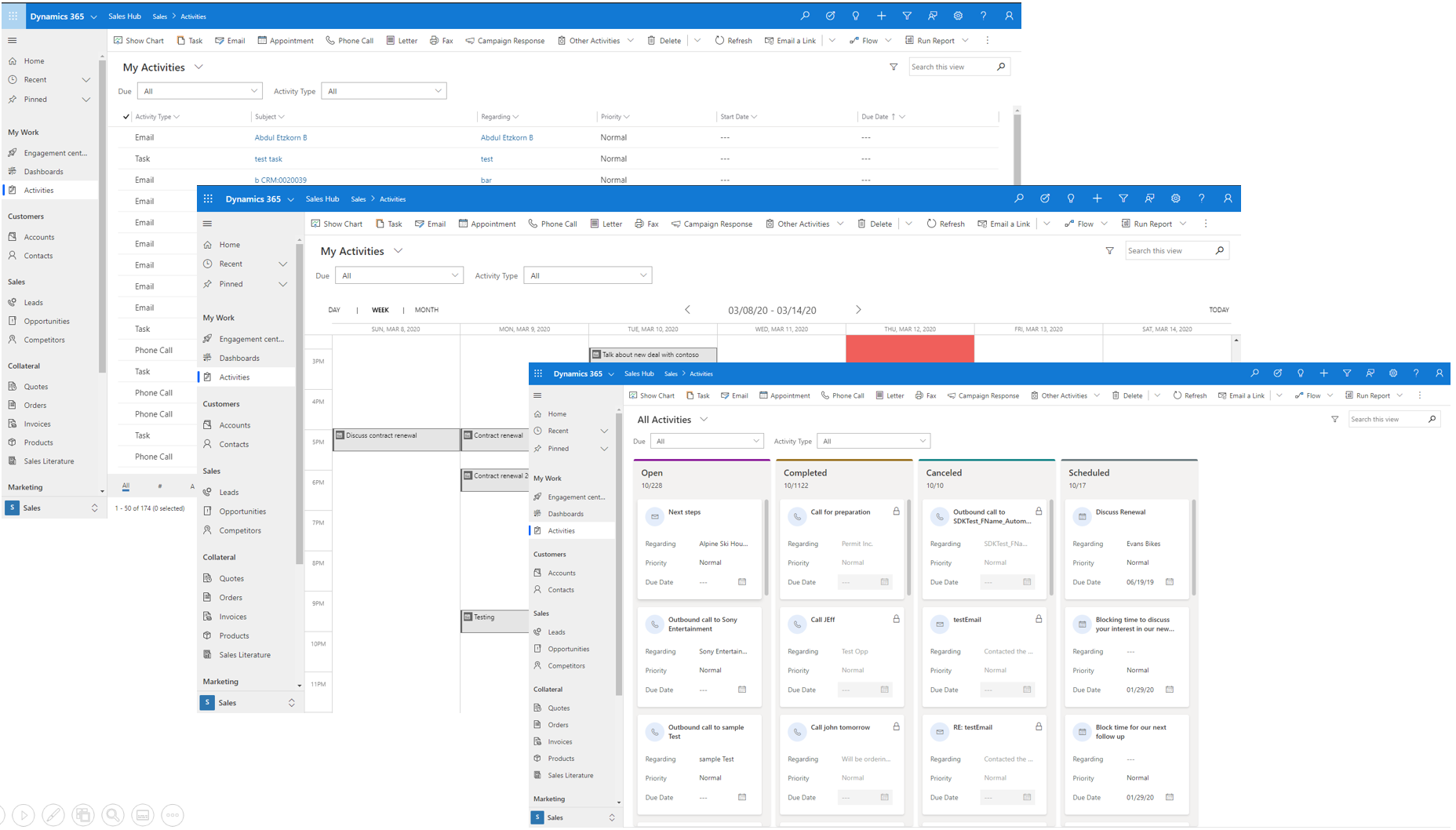Viewport: 1456px width, 830px height.
Task: Open Activity Type dropdown in middle window
Action: coord(588,275)
